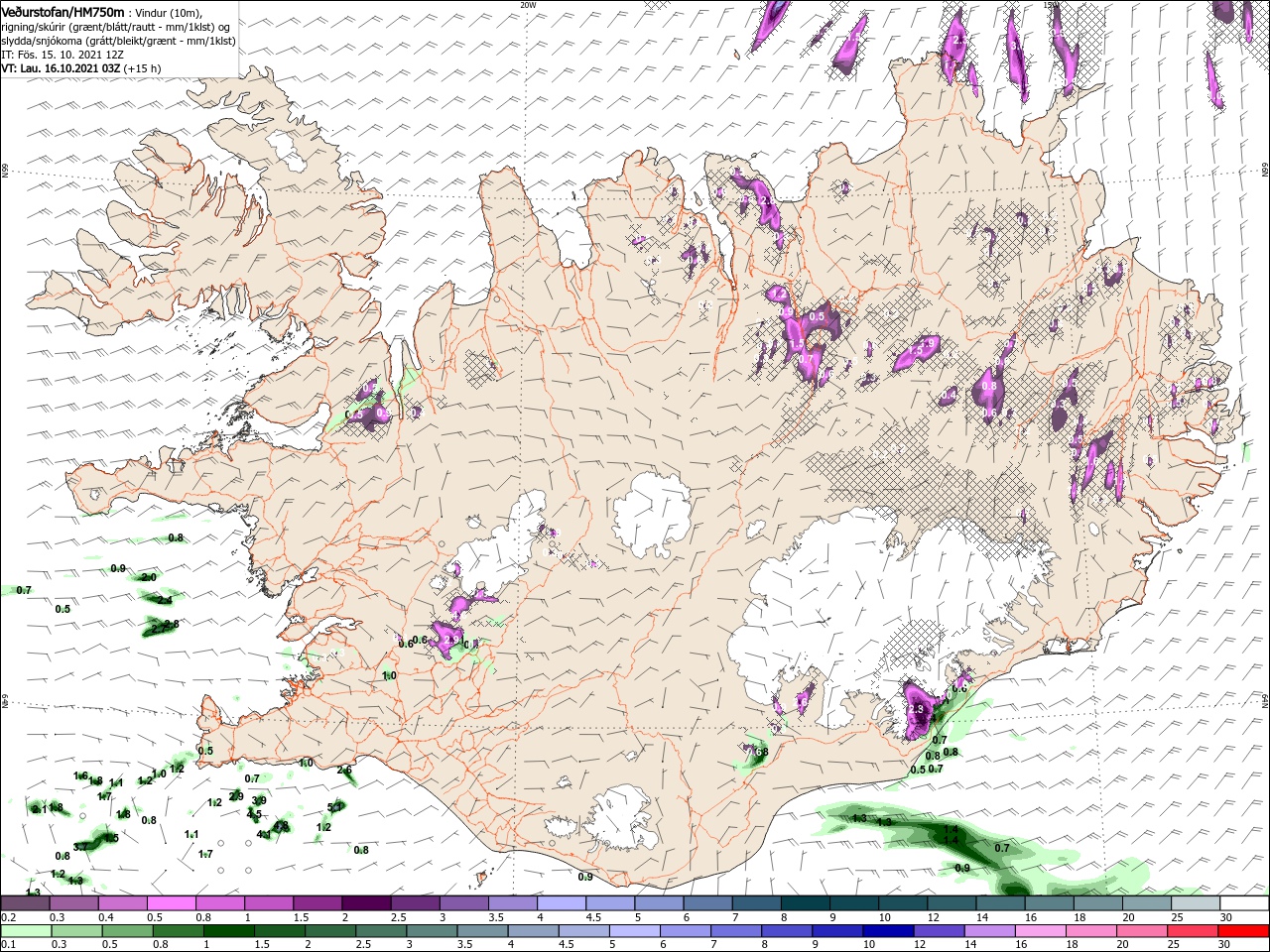The width and height of the screenshot is (1270, 952).
Task: Select dark green swatch at 1 in rain legend
Action: 229,931
